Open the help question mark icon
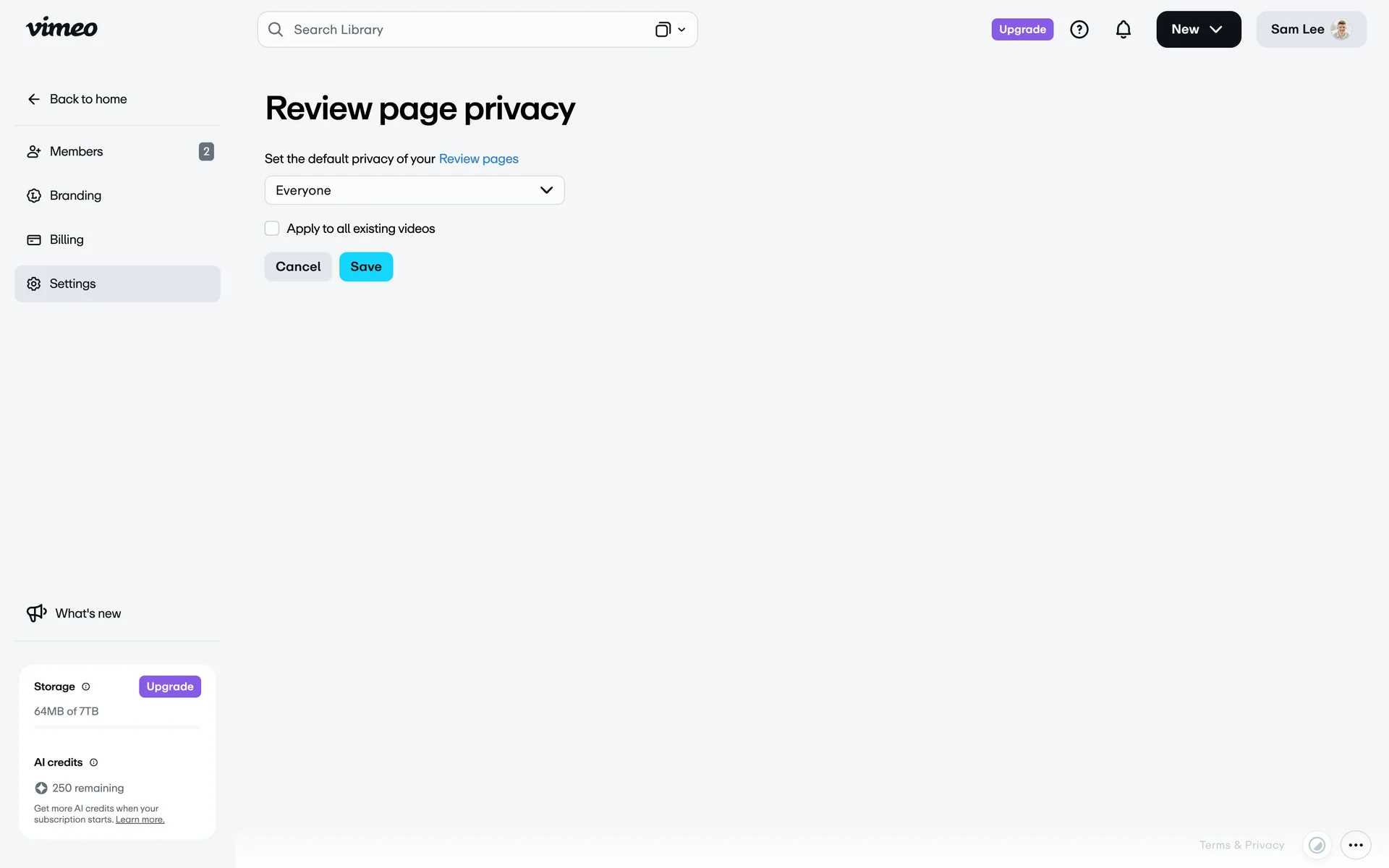 pyautogui.click(x=1079, y=30)
